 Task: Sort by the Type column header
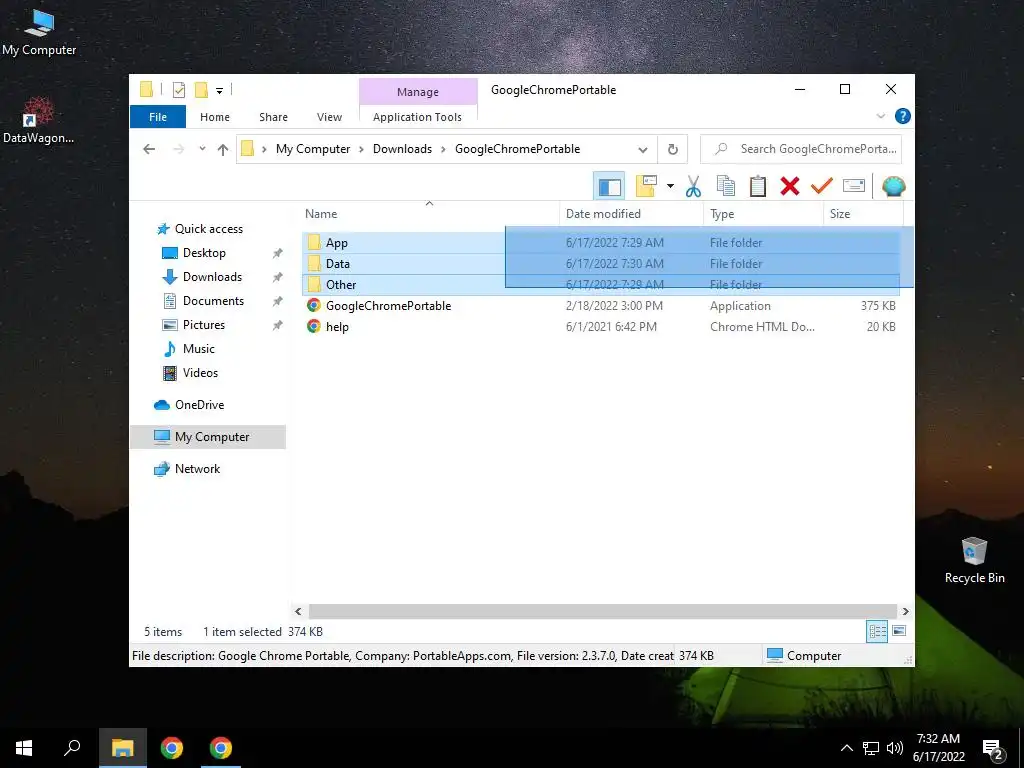click(763, 214)
